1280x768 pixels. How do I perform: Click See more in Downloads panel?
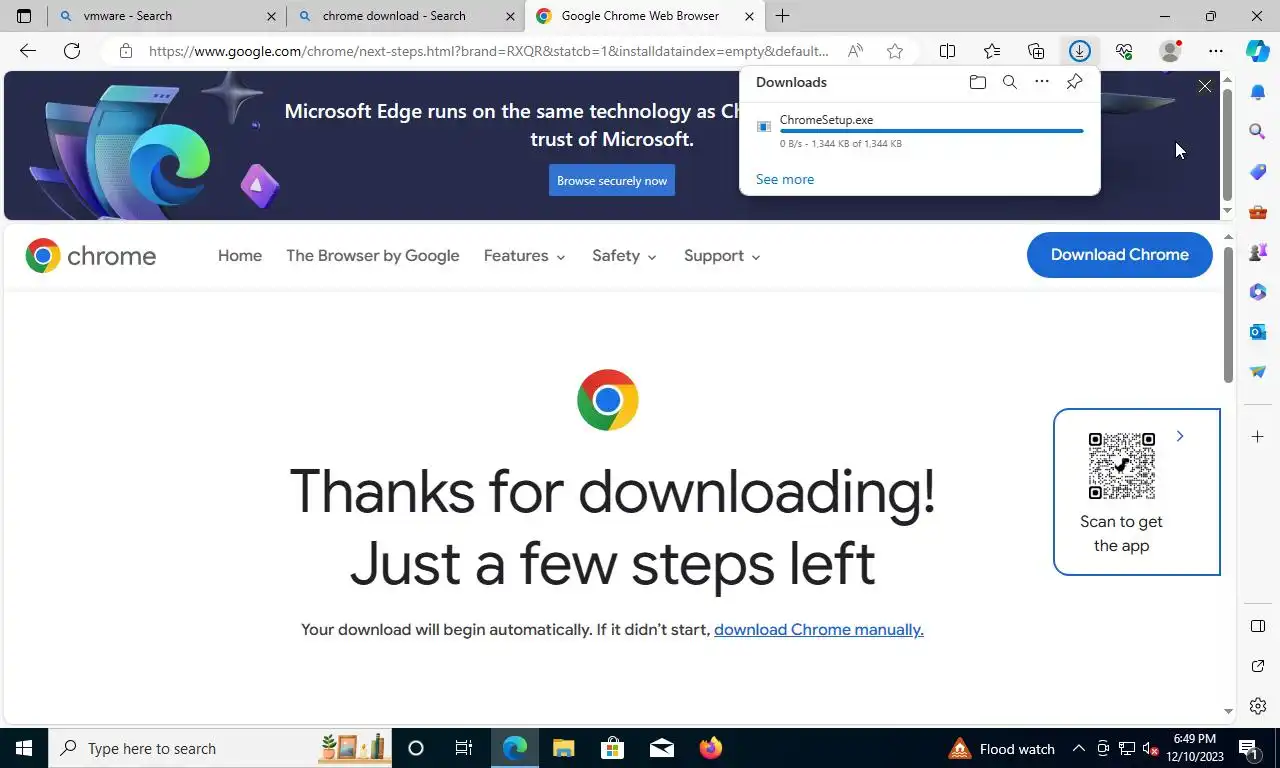tap(785, 179)
